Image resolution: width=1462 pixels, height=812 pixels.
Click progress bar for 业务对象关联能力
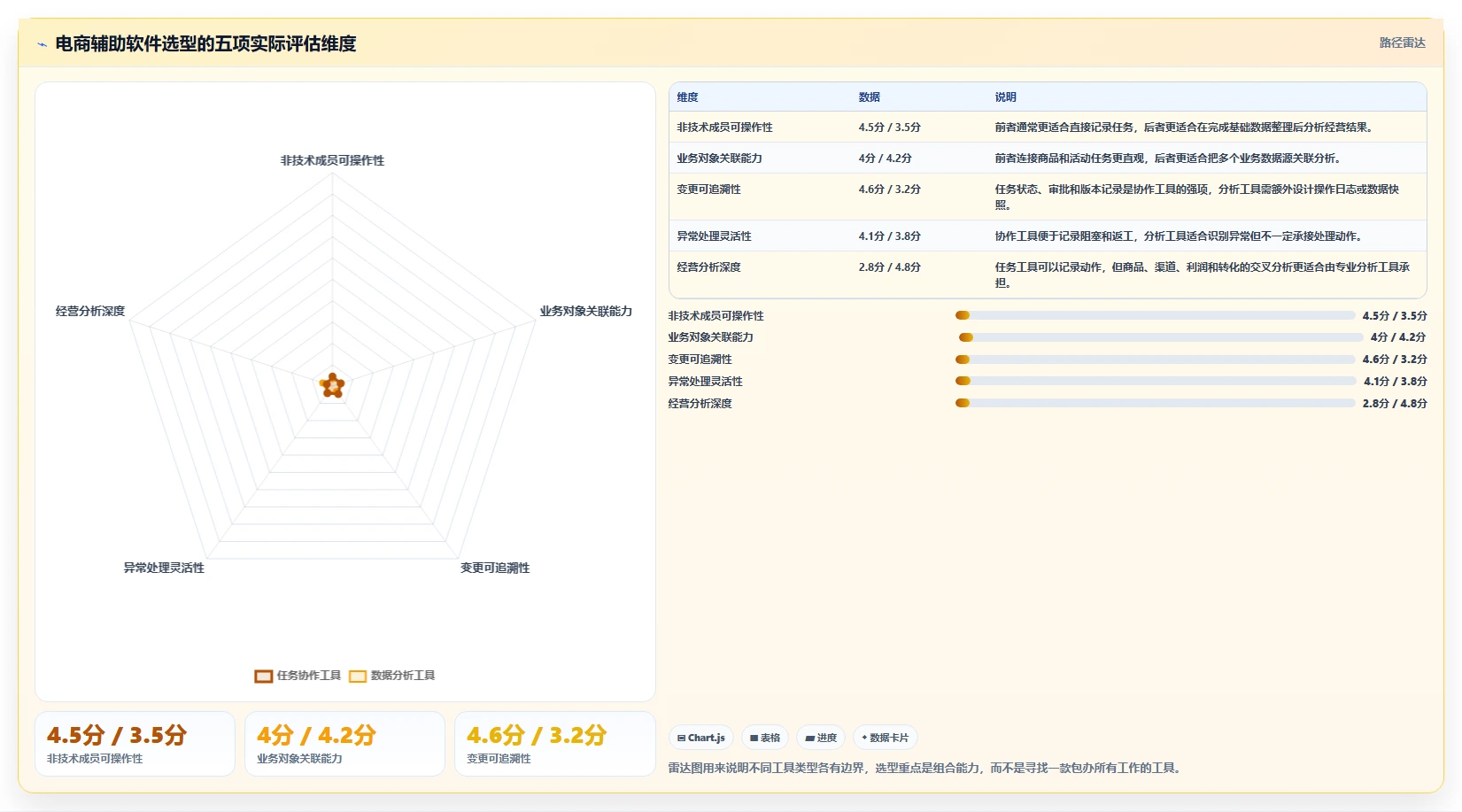click(1161, 337)
